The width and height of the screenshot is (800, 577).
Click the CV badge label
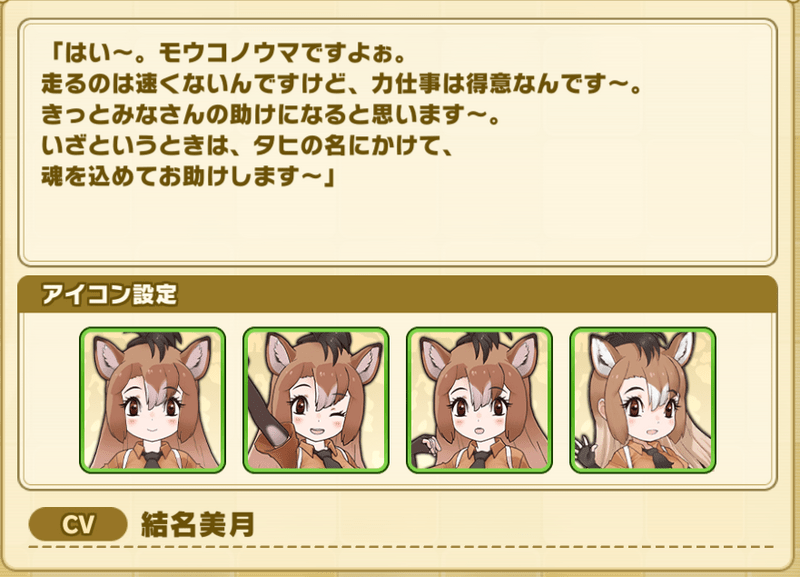[x=78, y=524]
